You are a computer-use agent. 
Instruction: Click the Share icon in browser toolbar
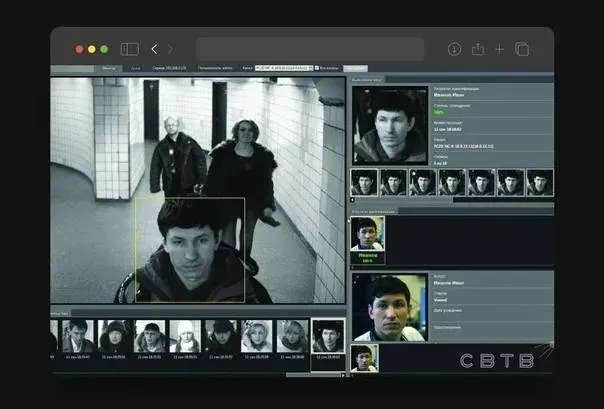[478, 49]
